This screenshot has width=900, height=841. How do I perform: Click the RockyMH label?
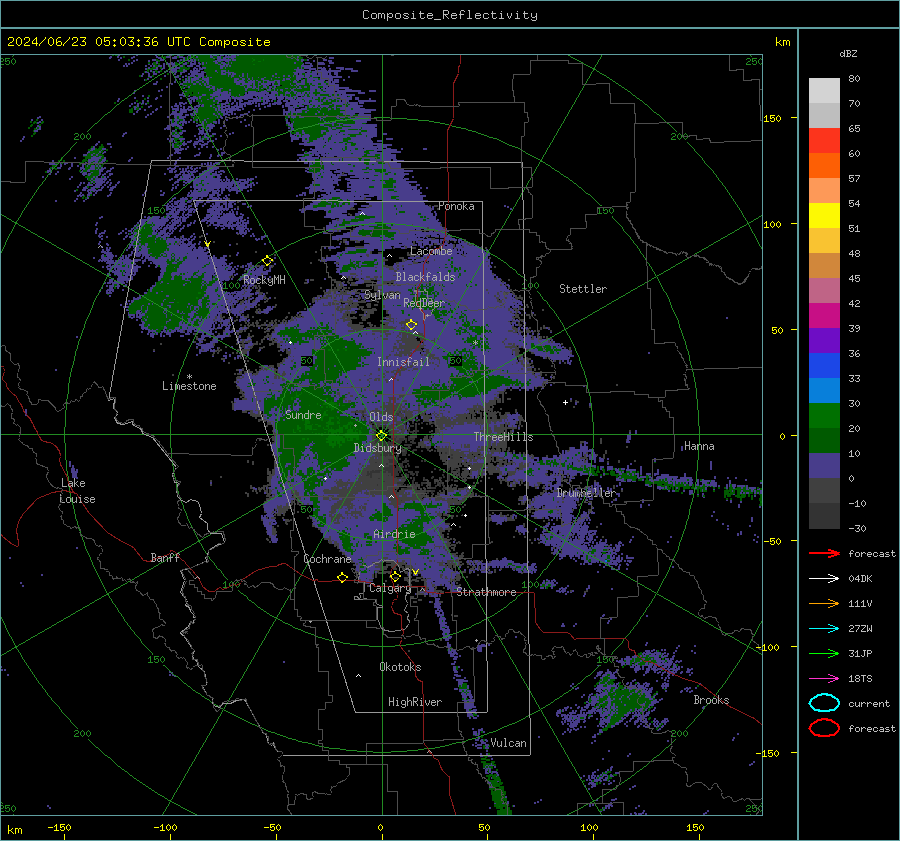click(x=264, y=280)
